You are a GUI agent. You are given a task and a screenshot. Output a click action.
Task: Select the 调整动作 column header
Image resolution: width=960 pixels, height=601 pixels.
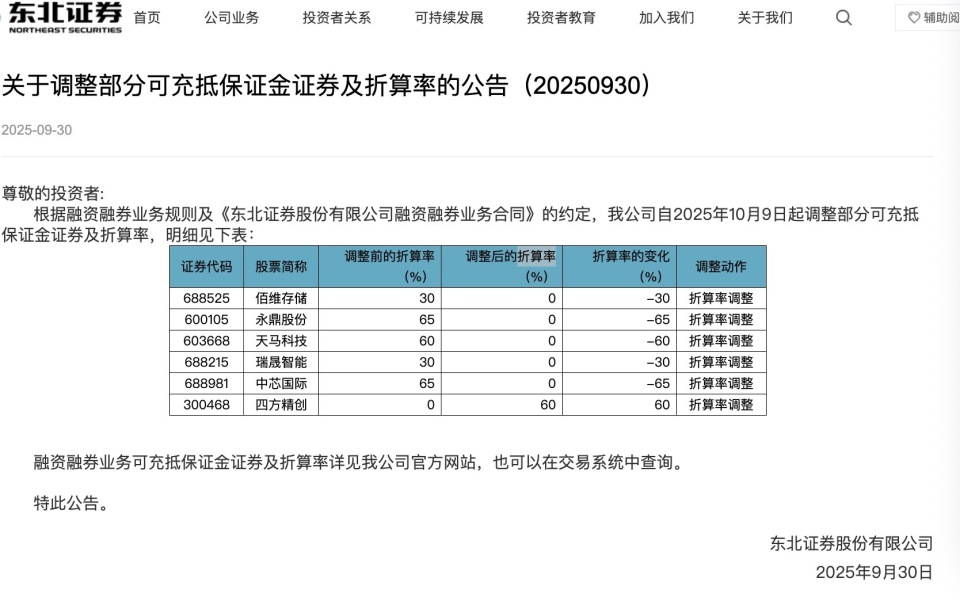click(721, 265)
